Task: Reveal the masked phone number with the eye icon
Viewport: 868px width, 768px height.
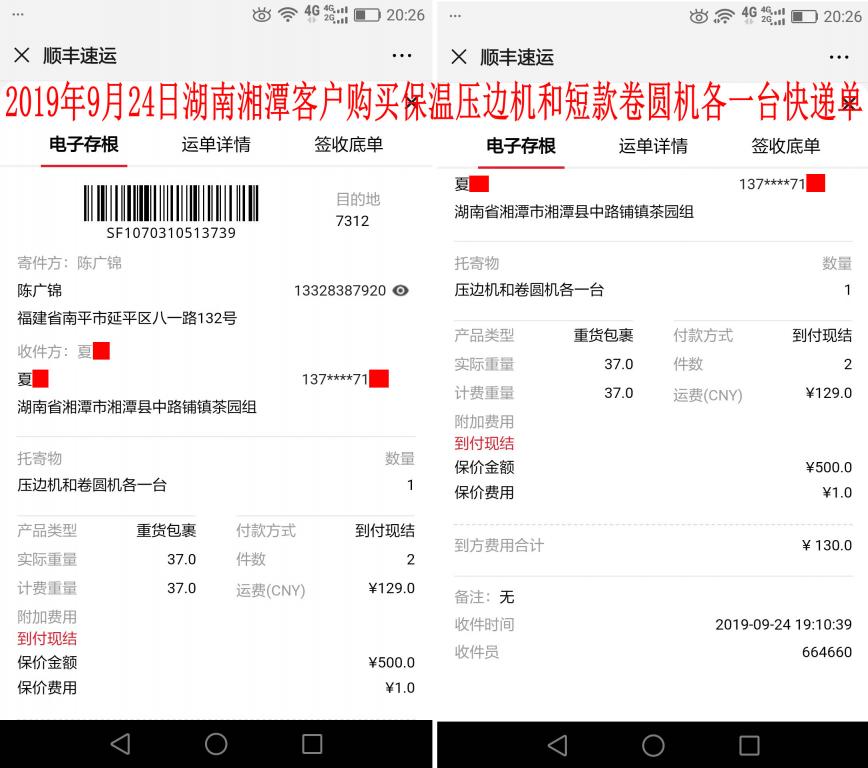Action: (x=401, y=290)
